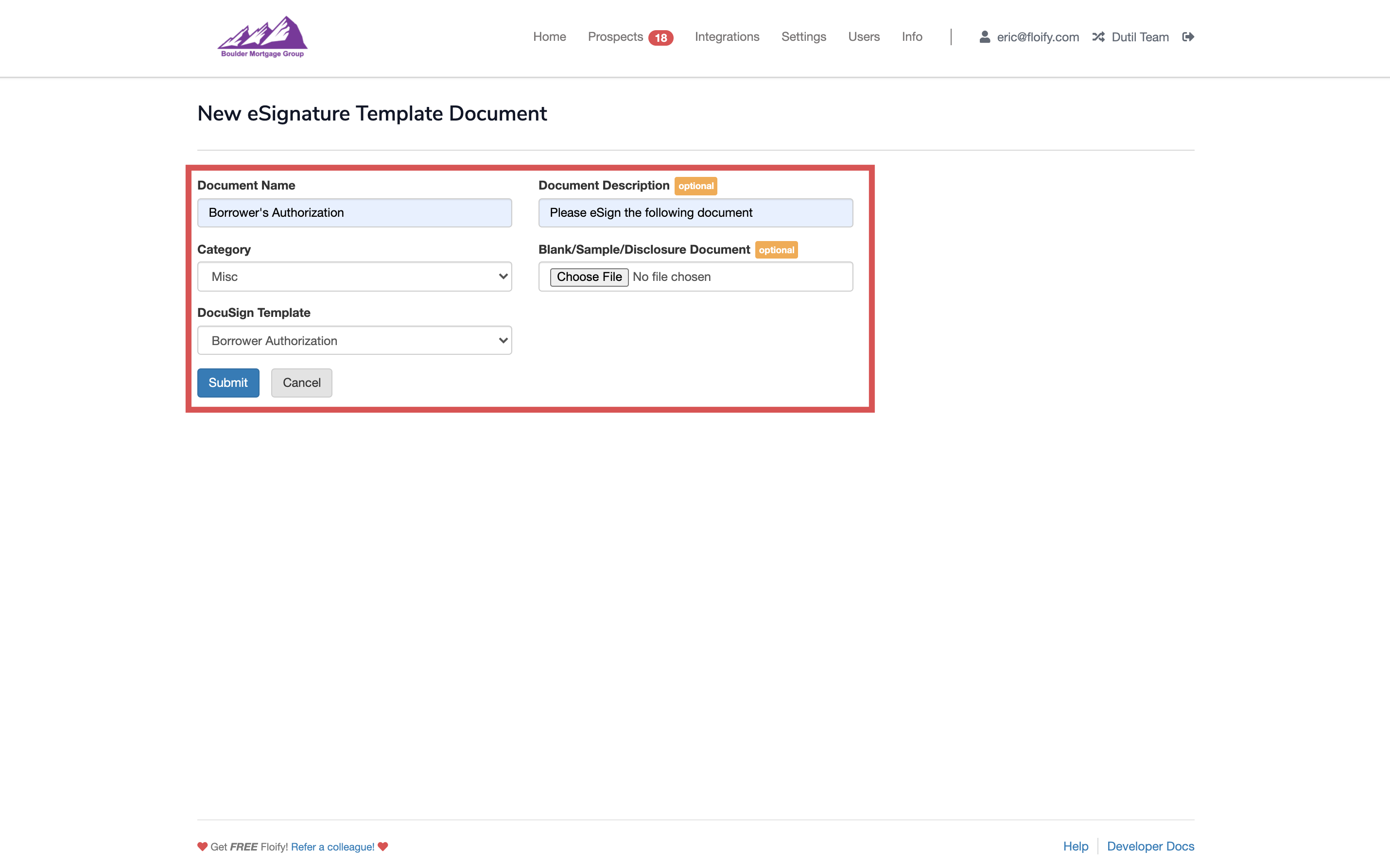Image resolution: width=1390 pixels, height=868 pixels.
Task: Open the Category dropdown showing Misc
Action: (x=354, y=276)
